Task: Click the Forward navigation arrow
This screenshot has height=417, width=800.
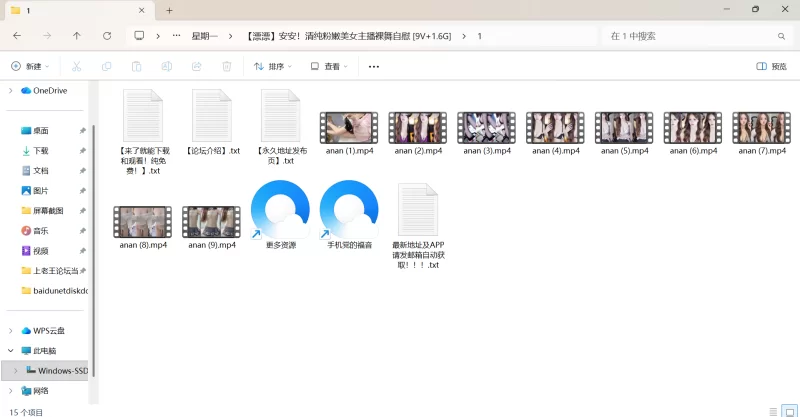Action: coord(47,36)
